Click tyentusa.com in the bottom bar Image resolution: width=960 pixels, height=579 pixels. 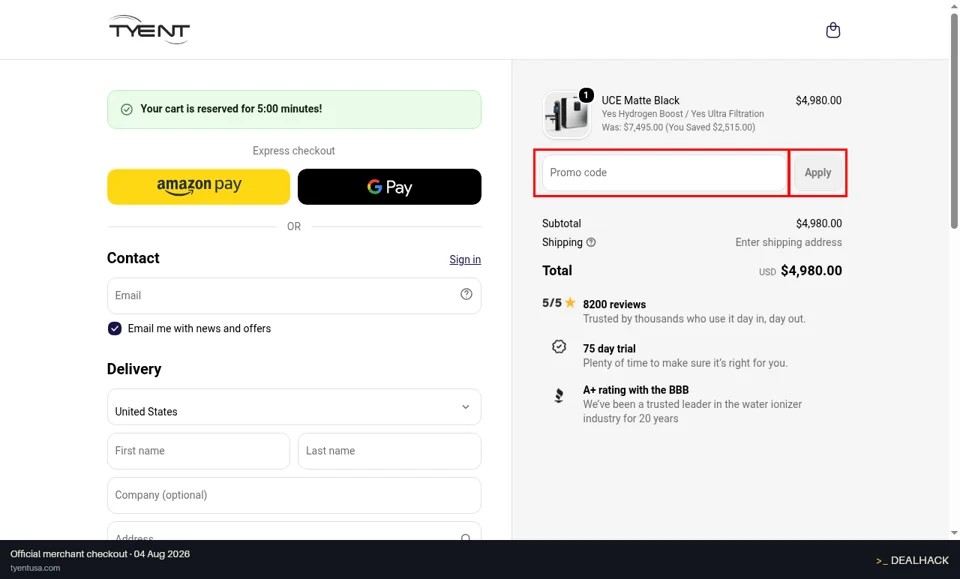[35, 568]
